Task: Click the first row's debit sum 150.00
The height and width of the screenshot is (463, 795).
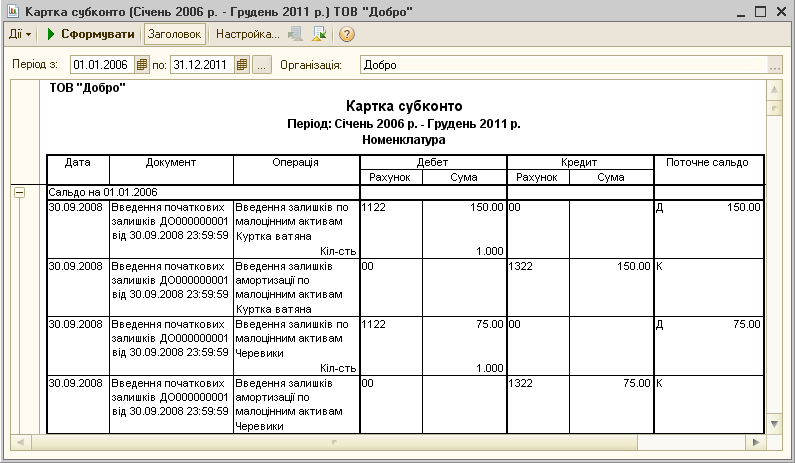Action: pos(487,207)
